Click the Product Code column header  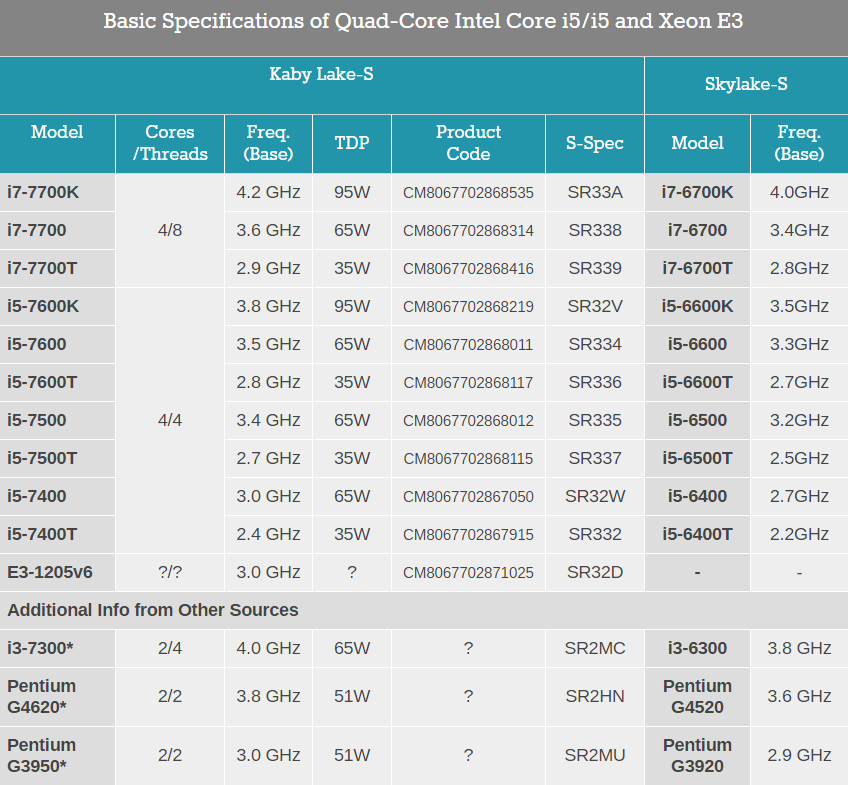pyautogui.click(x=468, y=144)
